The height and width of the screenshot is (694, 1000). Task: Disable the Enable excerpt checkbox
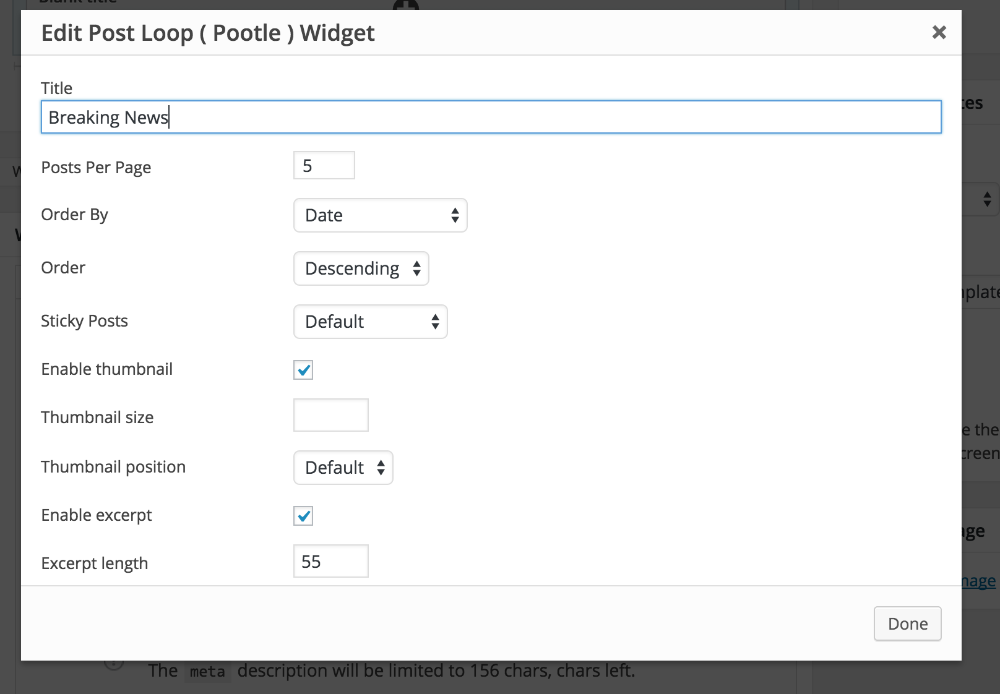(304, 516)
